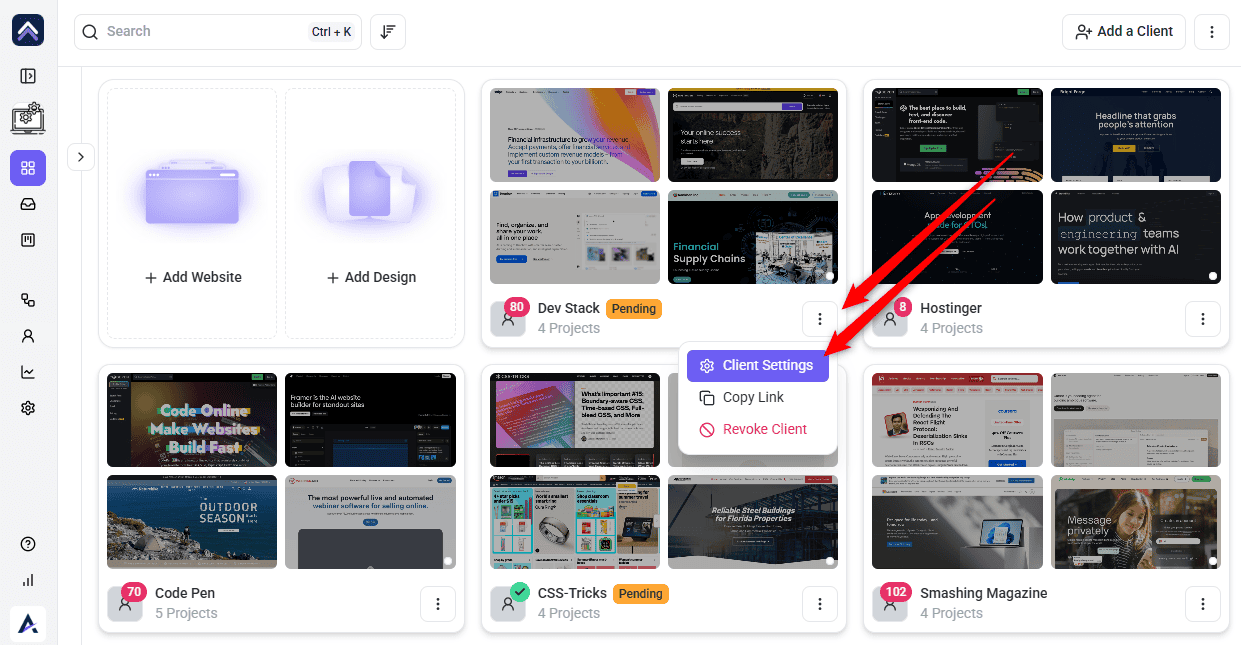Click '5 Projects' under Code Pen
Image resolution: width=1241 pixels, height=645 pixels.
coord(186,613)
